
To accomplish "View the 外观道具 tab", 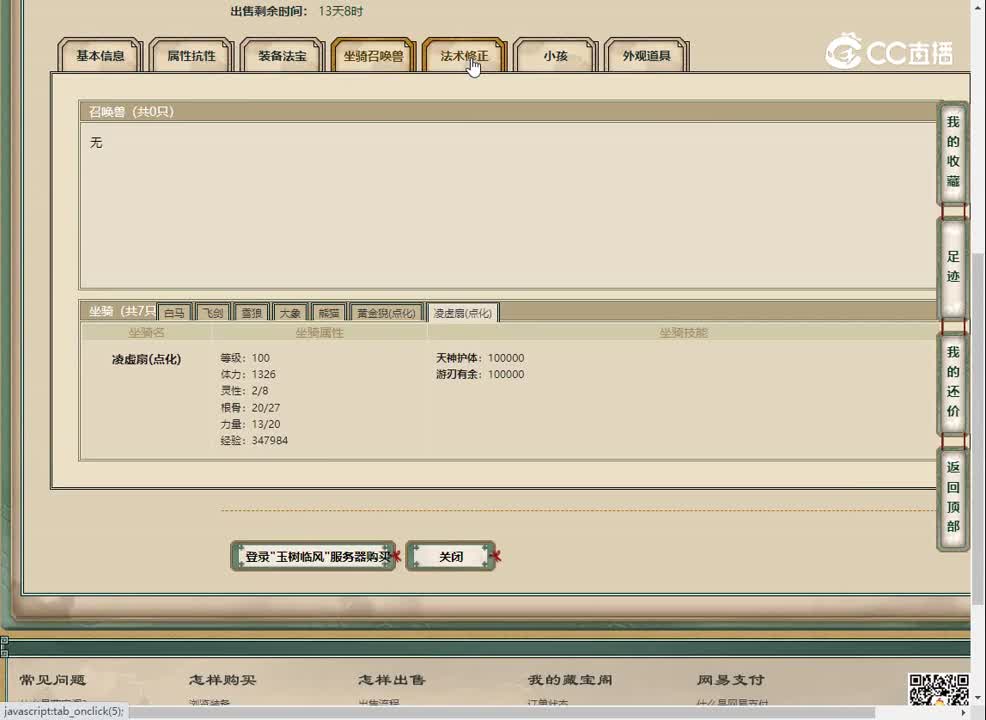I will coord(647,56).
